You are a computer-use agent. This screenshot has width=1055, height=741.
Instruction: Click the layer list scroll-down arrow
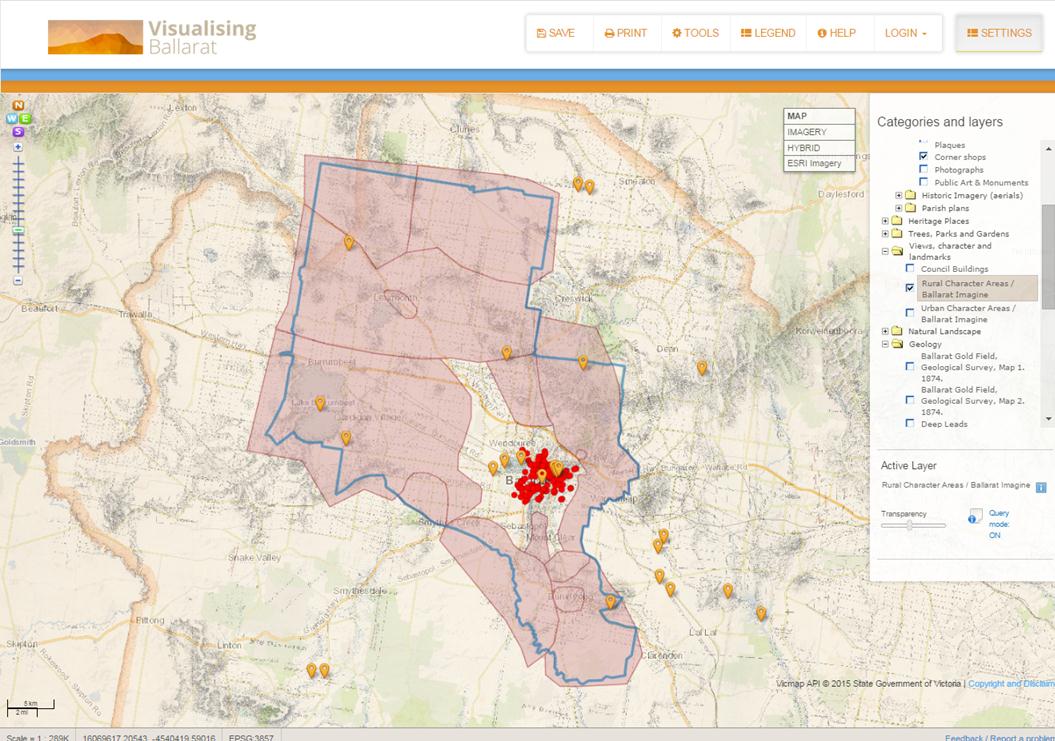[1048, 419]
